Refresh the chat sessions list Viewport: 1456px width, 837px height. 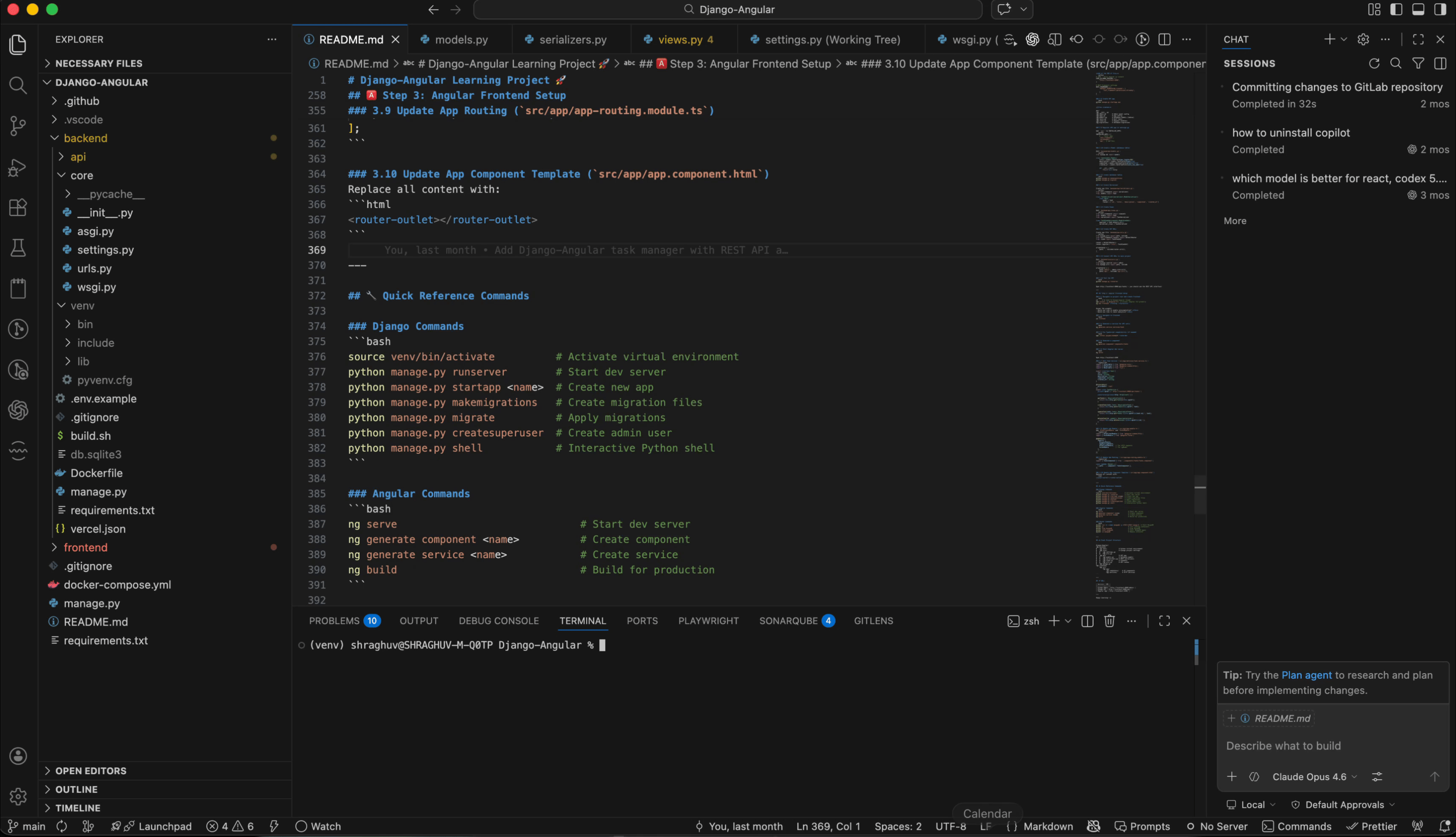[1374, 63]
